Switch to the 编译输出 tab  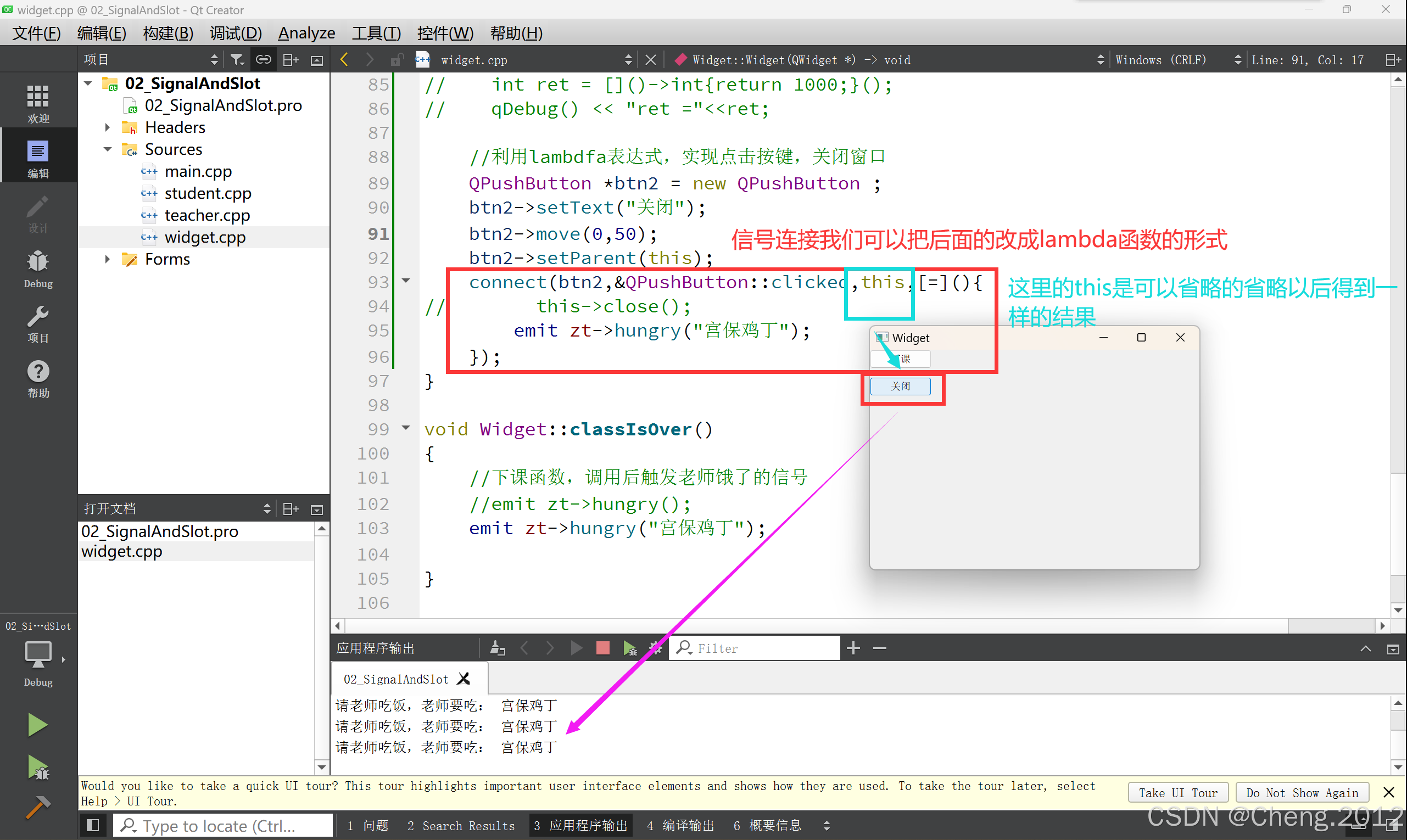tap(681, 825)
